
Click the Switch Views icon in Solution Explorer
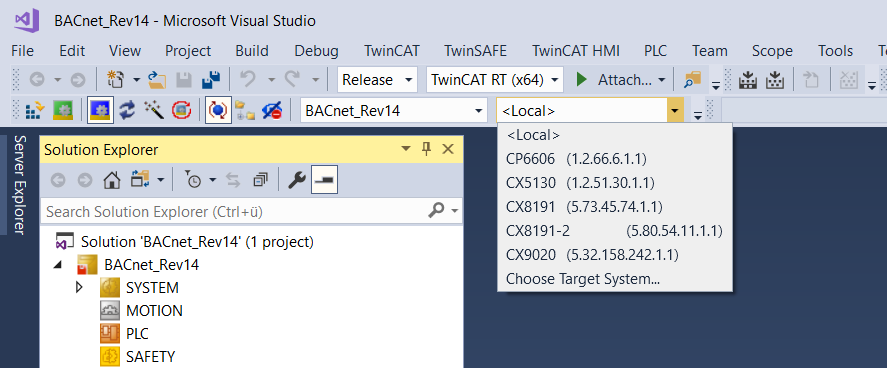click(139, 180)
